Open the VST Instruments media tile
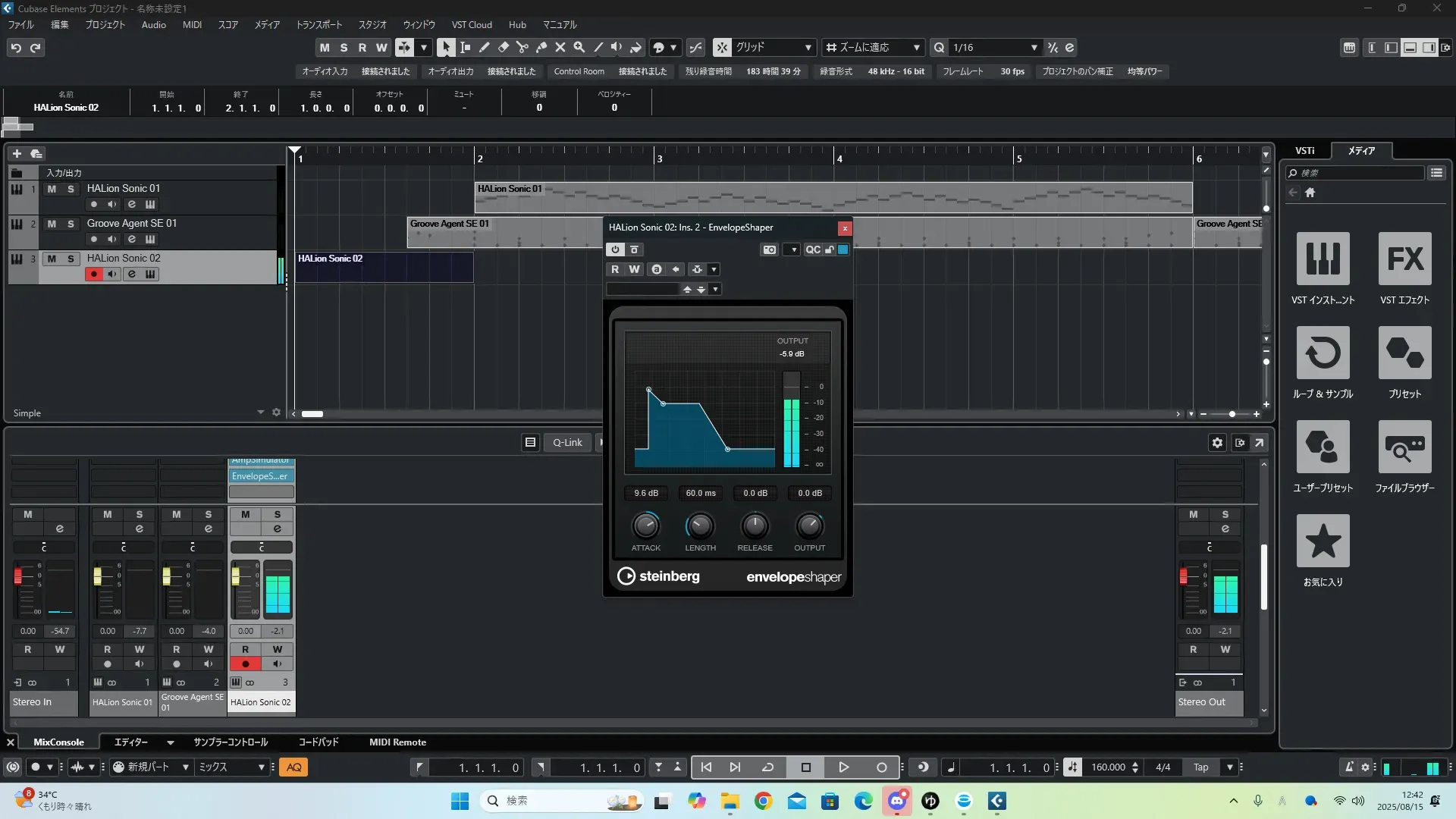The height and width of the screenshot is (819, 1456). (x=1323, y=259)
